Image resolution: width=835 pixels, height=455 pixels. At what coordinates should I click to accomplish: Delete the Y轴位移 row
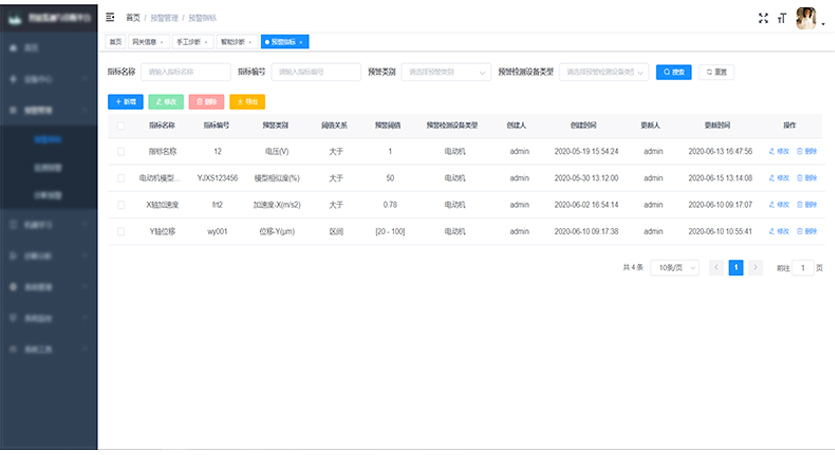(807, 231)
